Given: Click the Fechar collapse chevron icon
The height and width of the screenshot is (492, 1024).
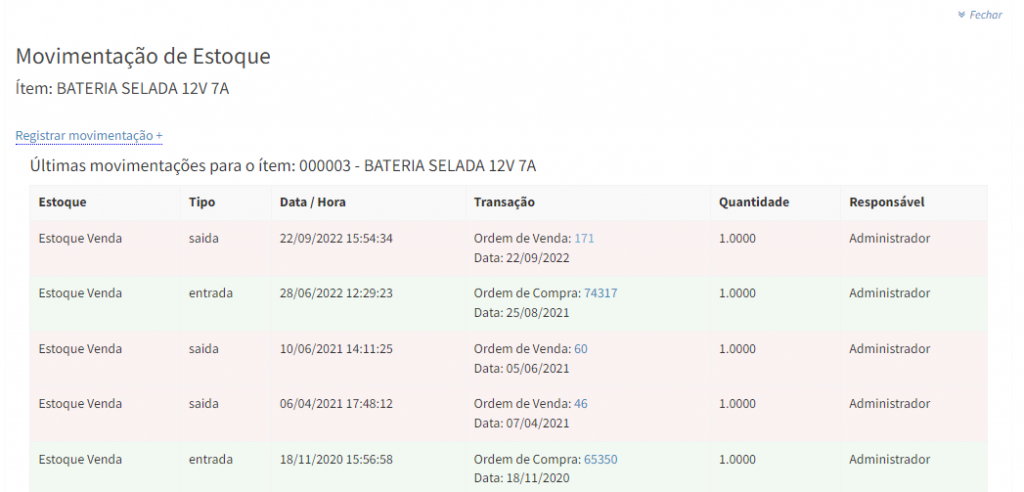Looking at the screenshot, I should point(961,15).
